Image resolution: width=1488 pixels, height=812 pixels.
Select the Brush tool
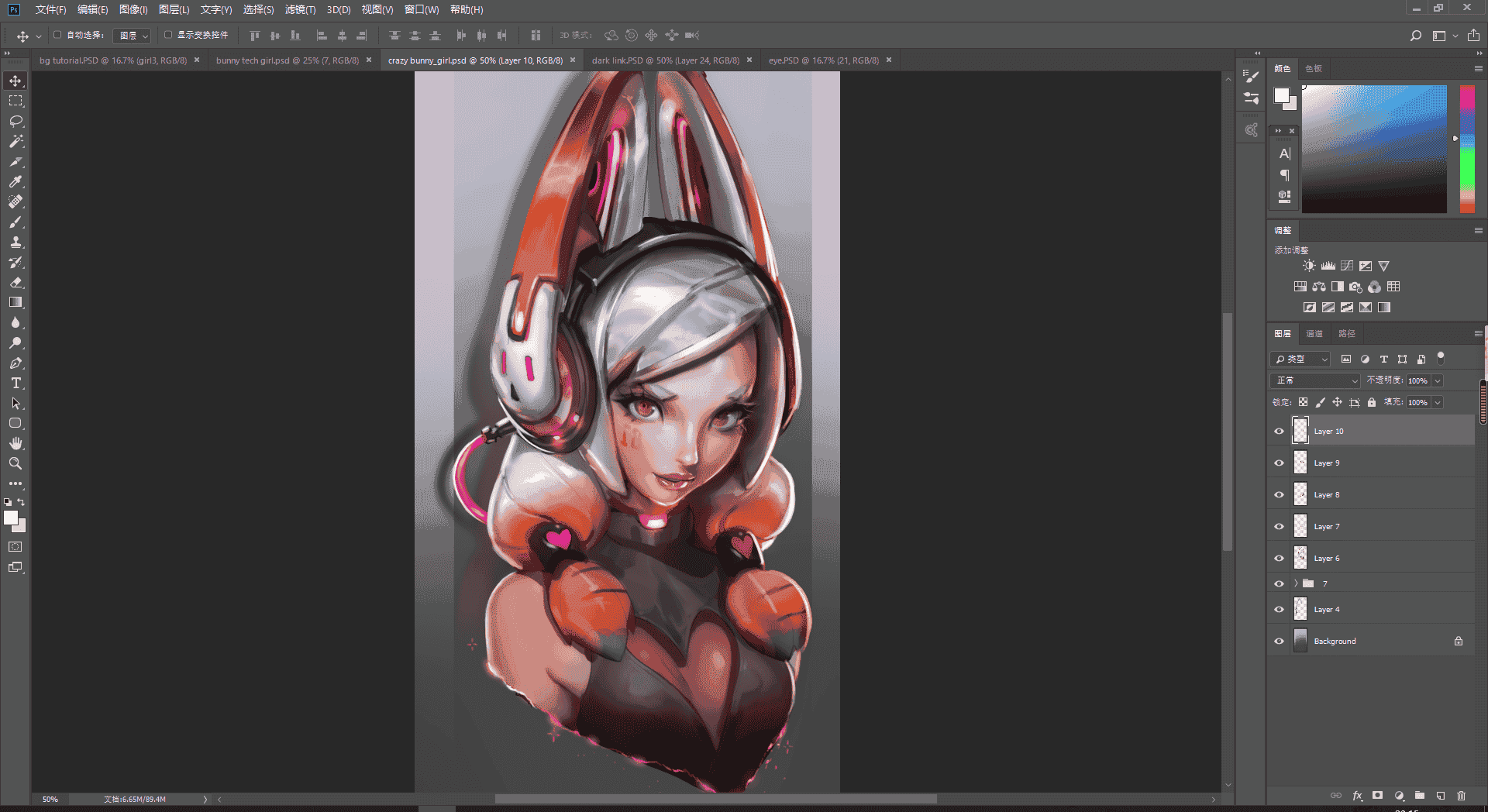[15, 222]
